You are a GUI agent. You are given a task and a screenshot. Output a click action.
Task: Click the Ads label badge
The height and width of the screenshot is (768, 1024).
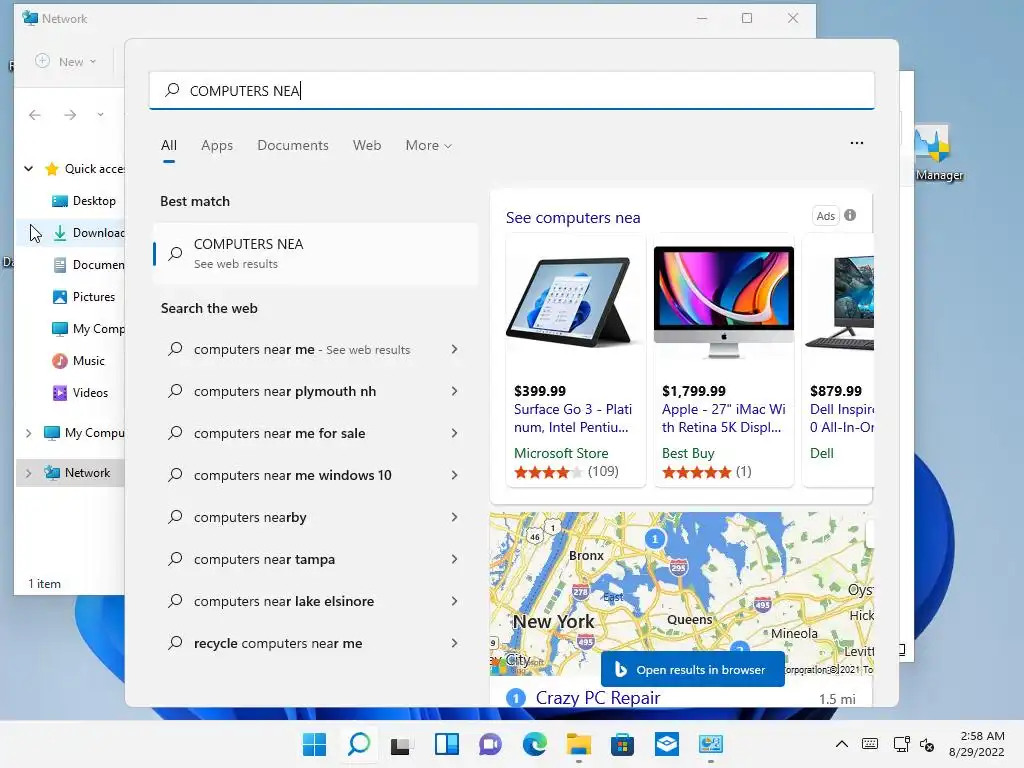825,216
